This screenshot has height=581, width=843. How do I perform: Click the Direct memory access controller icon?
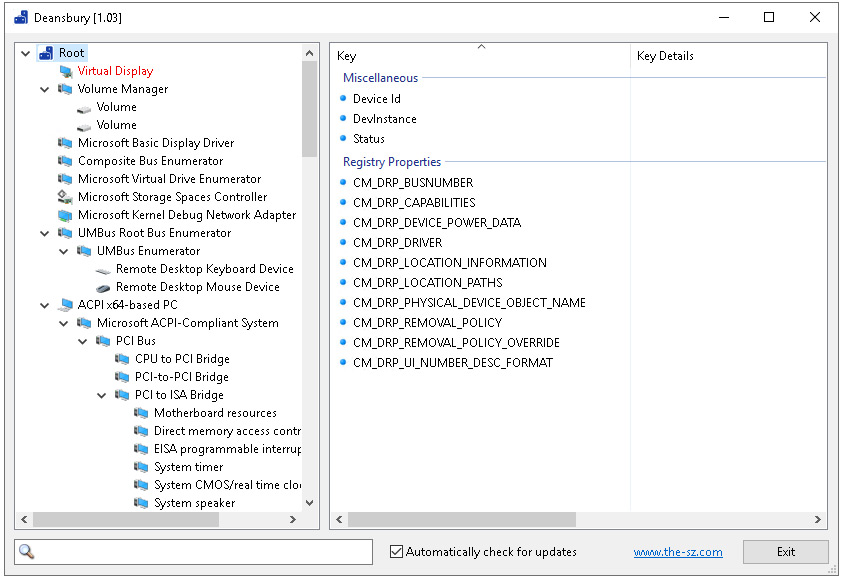[x=141, y=431]
